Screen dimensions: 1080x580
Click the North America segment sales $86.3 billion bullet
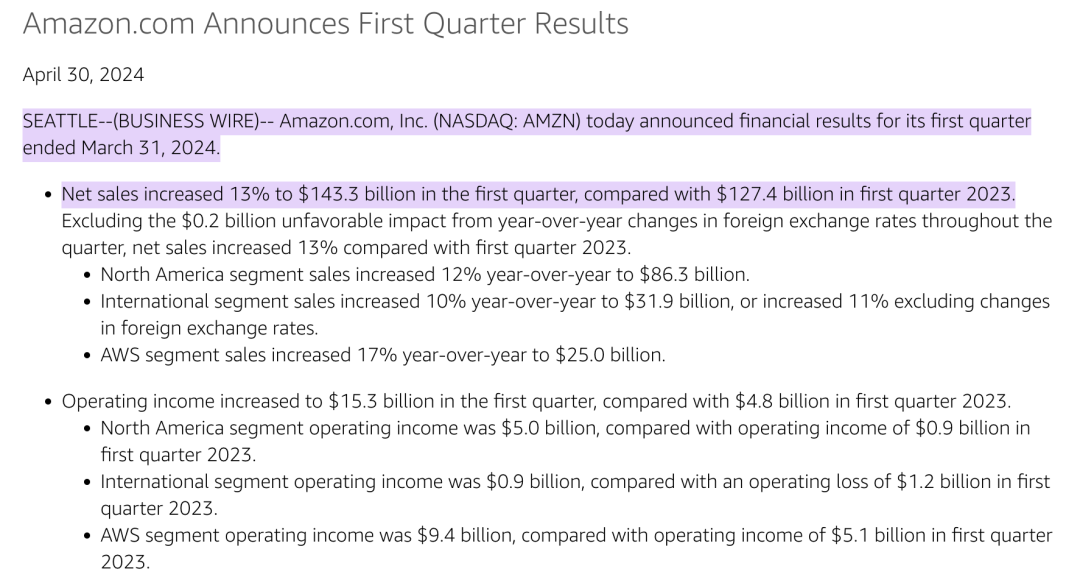424,275
